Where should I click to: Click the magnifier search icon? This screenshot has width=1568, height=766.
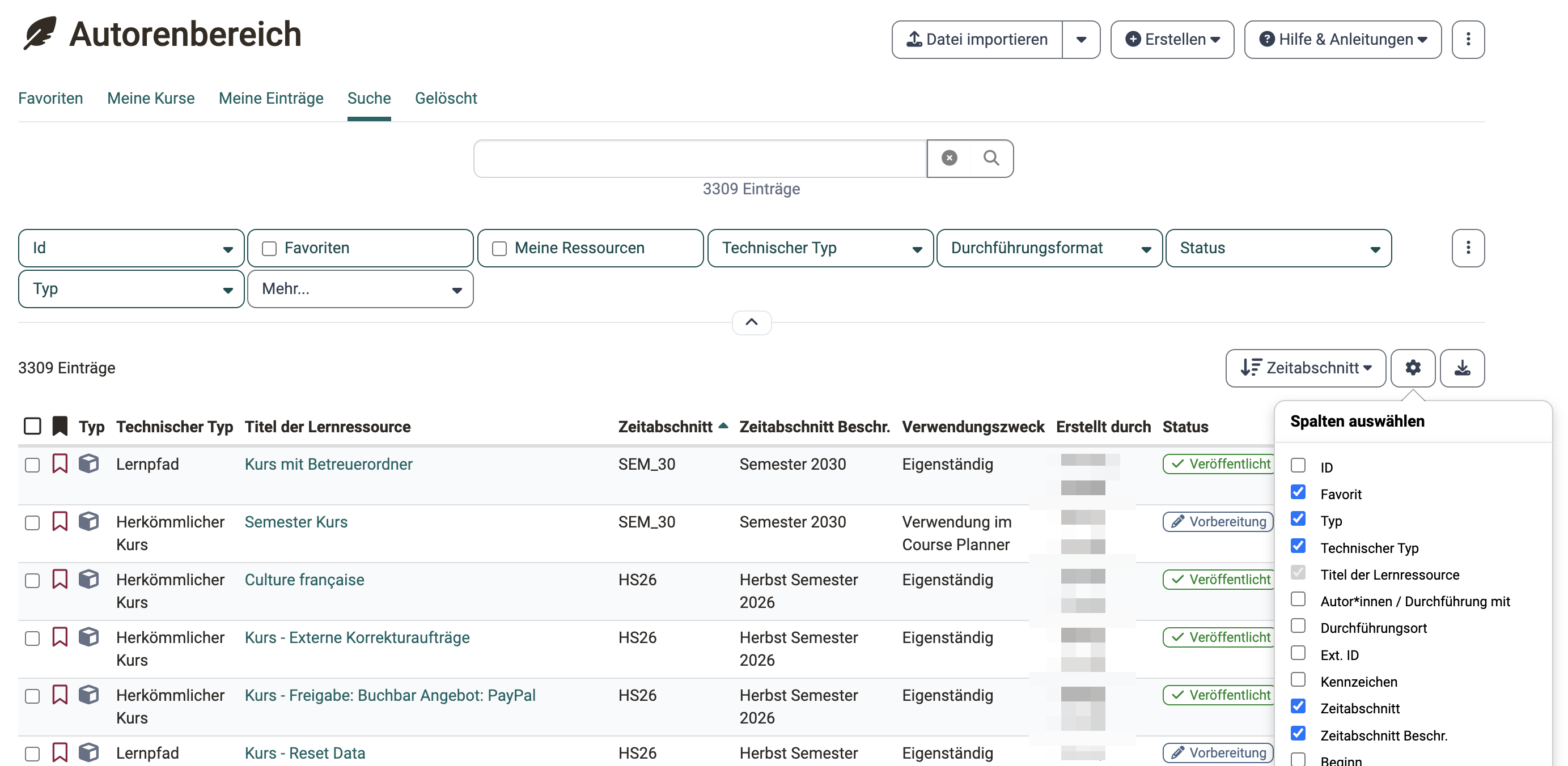tap(991, 158)
